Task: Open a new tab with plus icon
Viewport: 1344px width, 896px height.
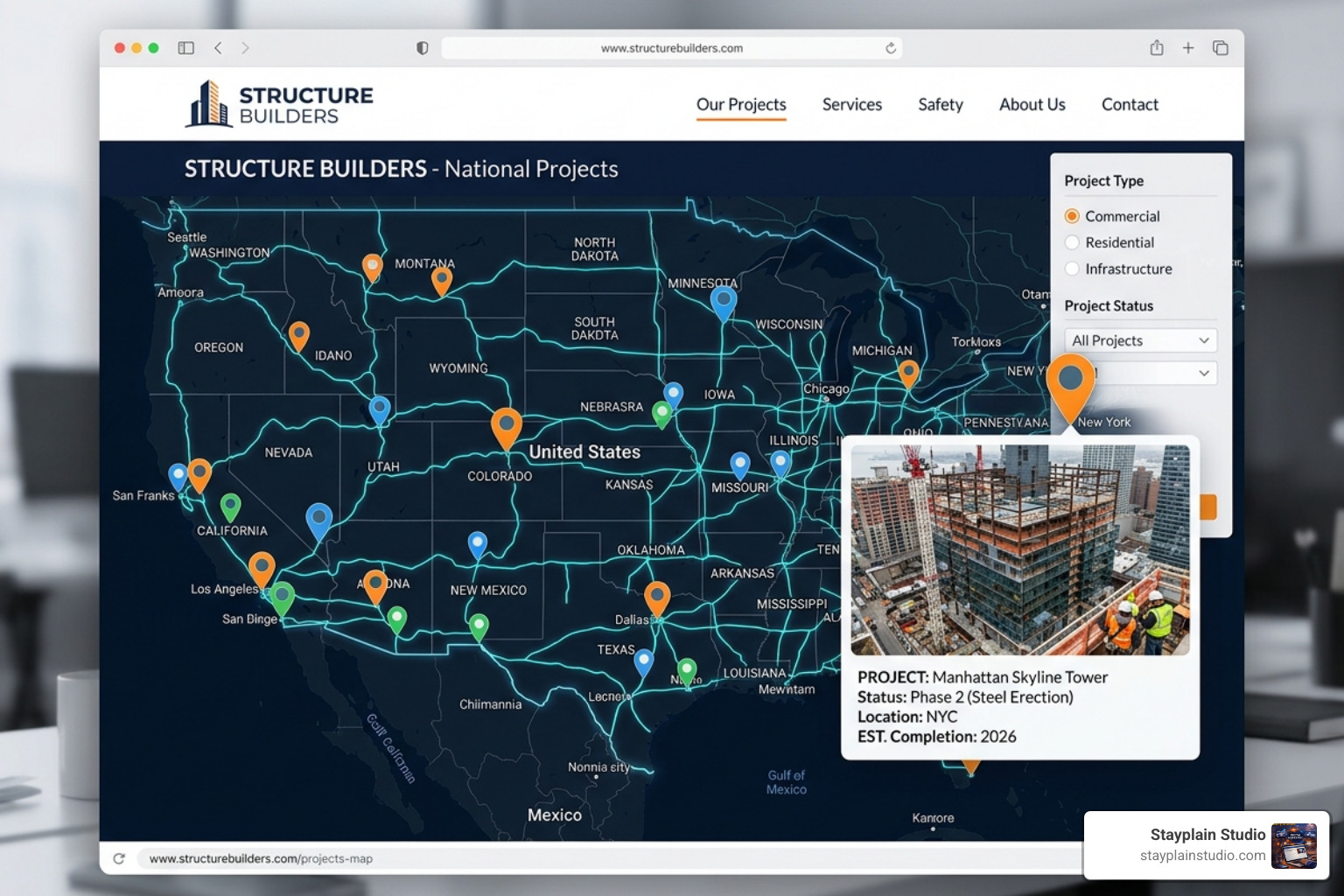Action: pyautogui.click(x=1188, y=48)
